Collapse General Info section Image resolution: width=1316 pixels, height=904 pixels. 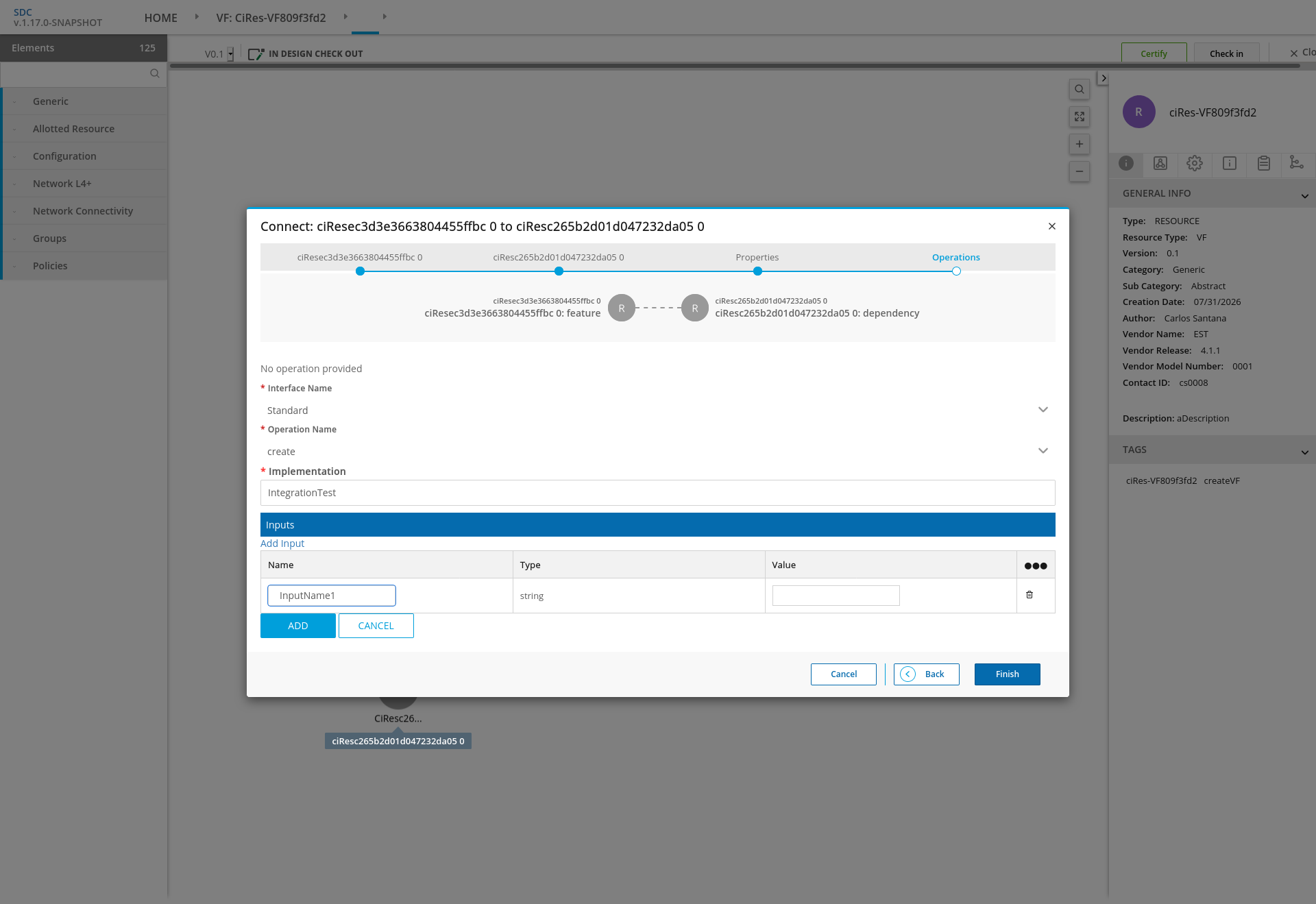[1305, 196]
